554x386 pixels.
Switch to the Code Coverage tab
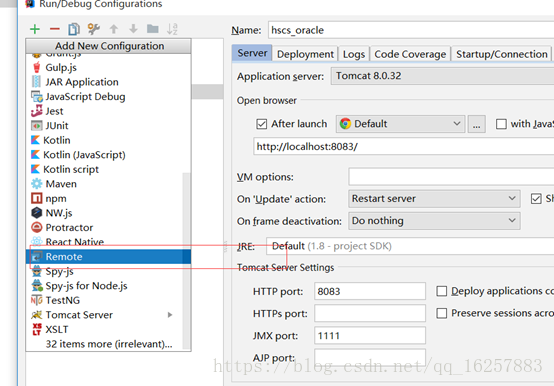[x=410, y=54]
